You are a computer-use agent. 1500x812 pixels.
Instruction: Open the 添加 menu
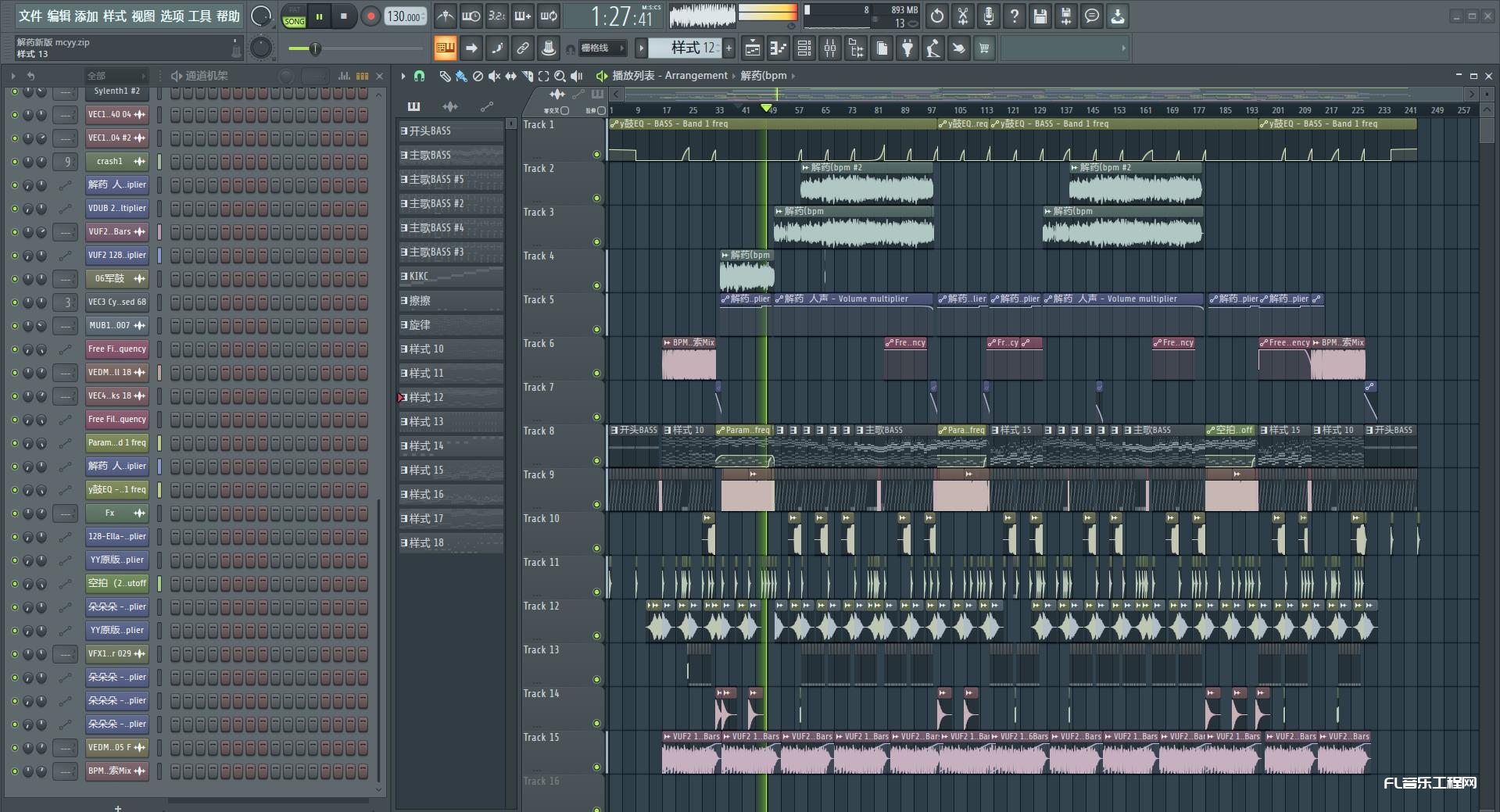point(87,16)
